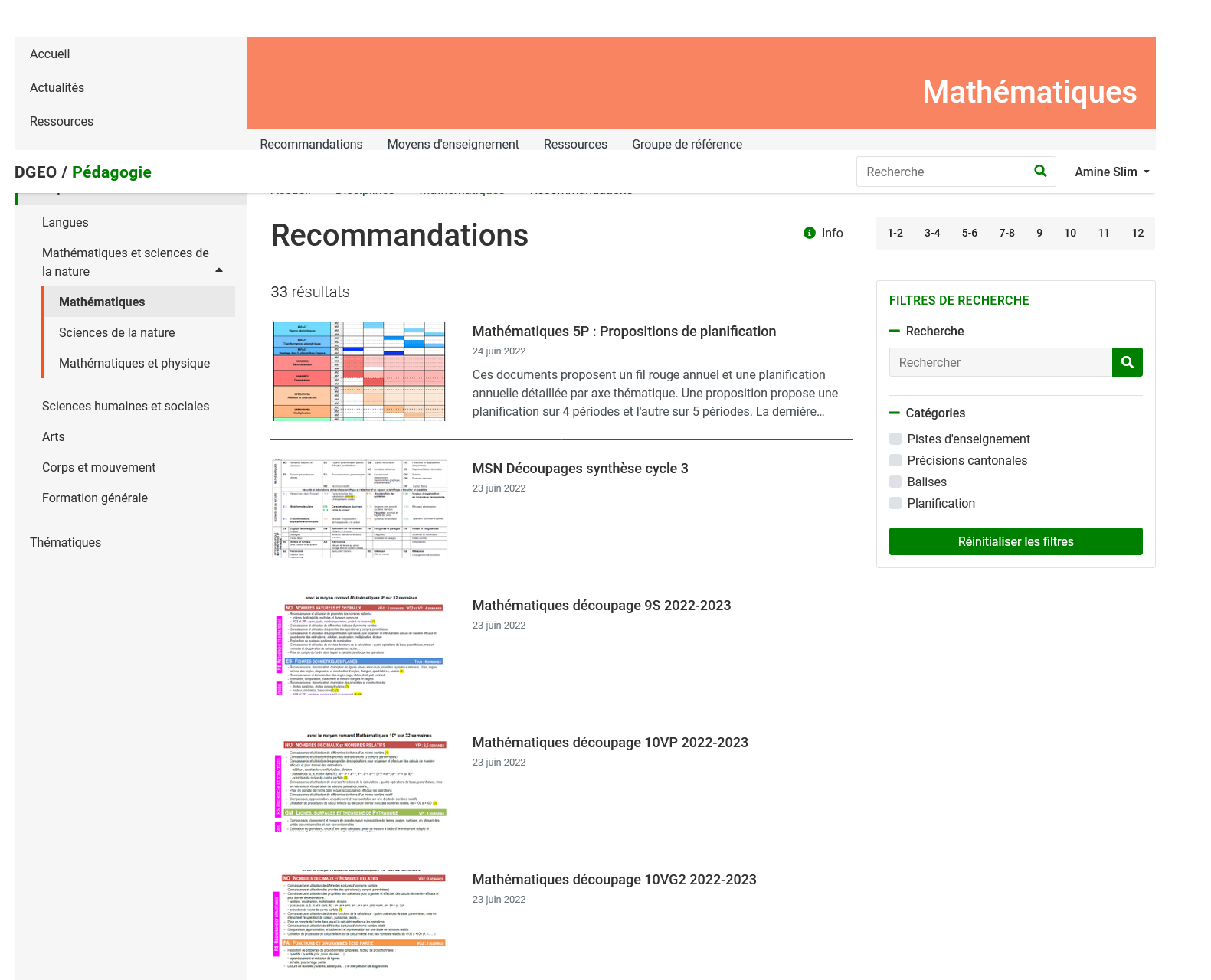Collapse the Recherche filter section minus icon
This screenshot has width=1211, height=980.
click(894, 331)
